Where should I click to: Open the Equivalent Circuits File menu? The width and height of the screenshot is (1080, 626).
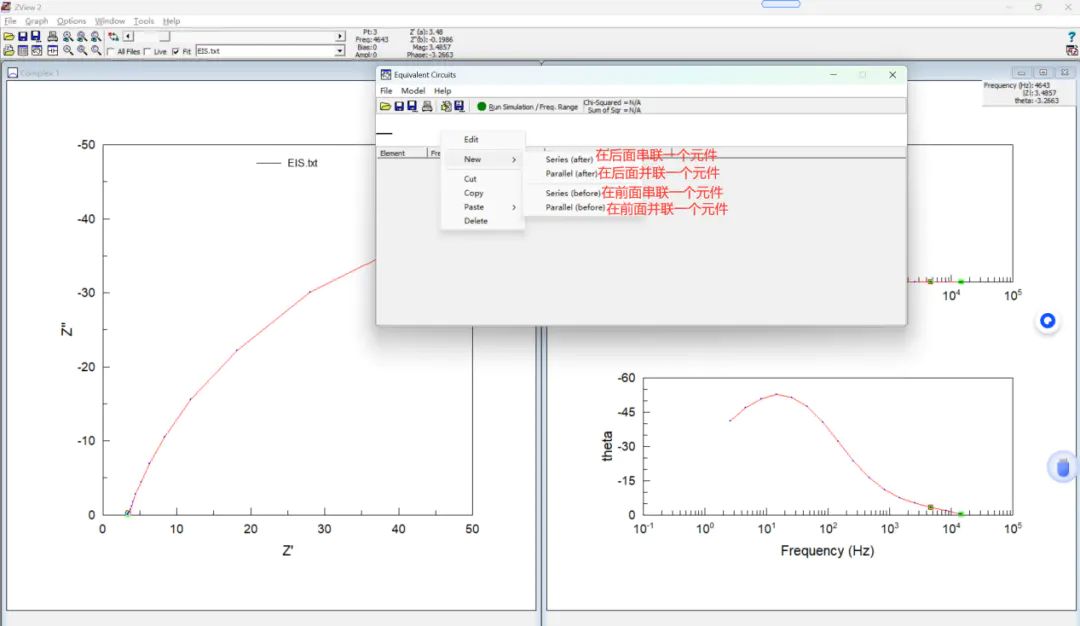coord(386,91)
